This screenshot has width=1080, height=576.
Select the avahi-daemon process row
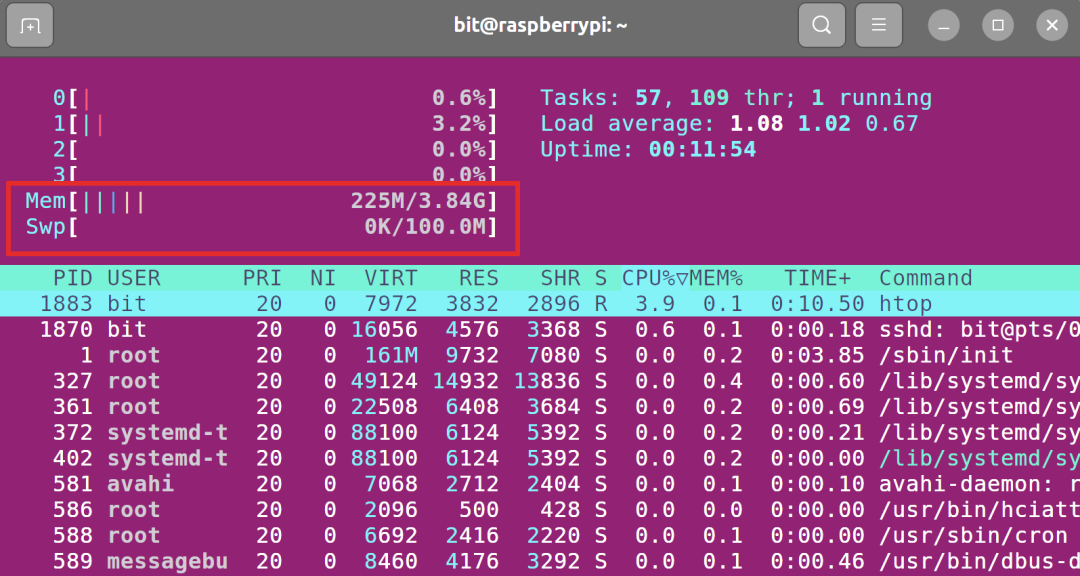(540, 484)
